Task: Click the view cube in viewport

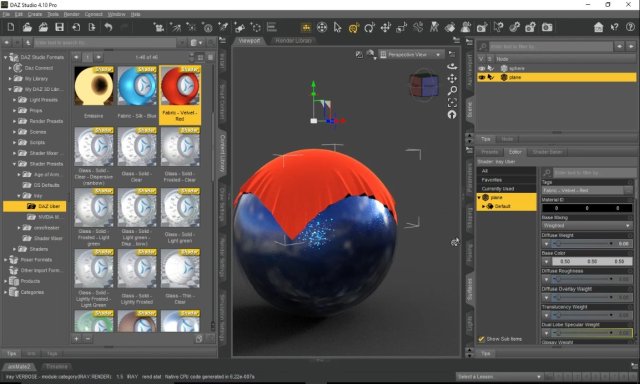Action: 424,84
